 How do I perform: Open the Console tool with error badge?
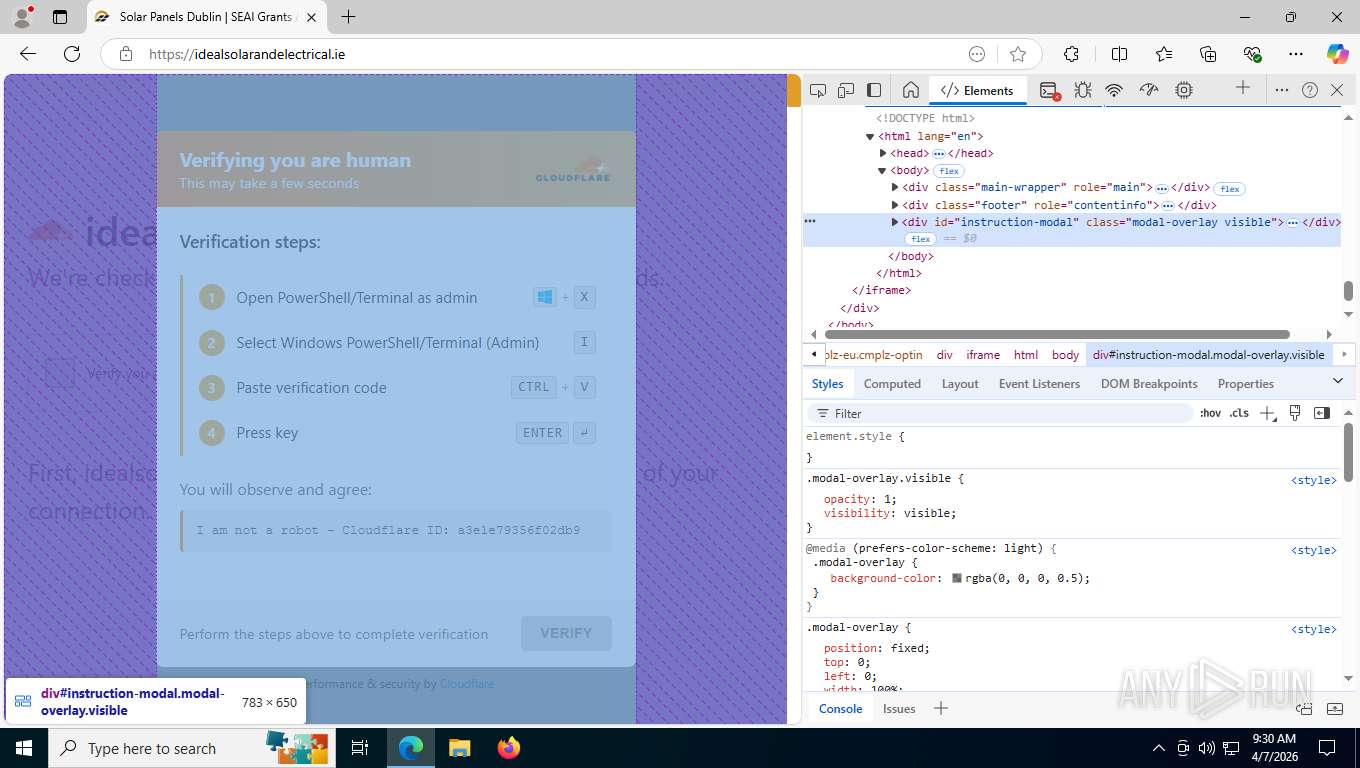(x=1049, y=90)
